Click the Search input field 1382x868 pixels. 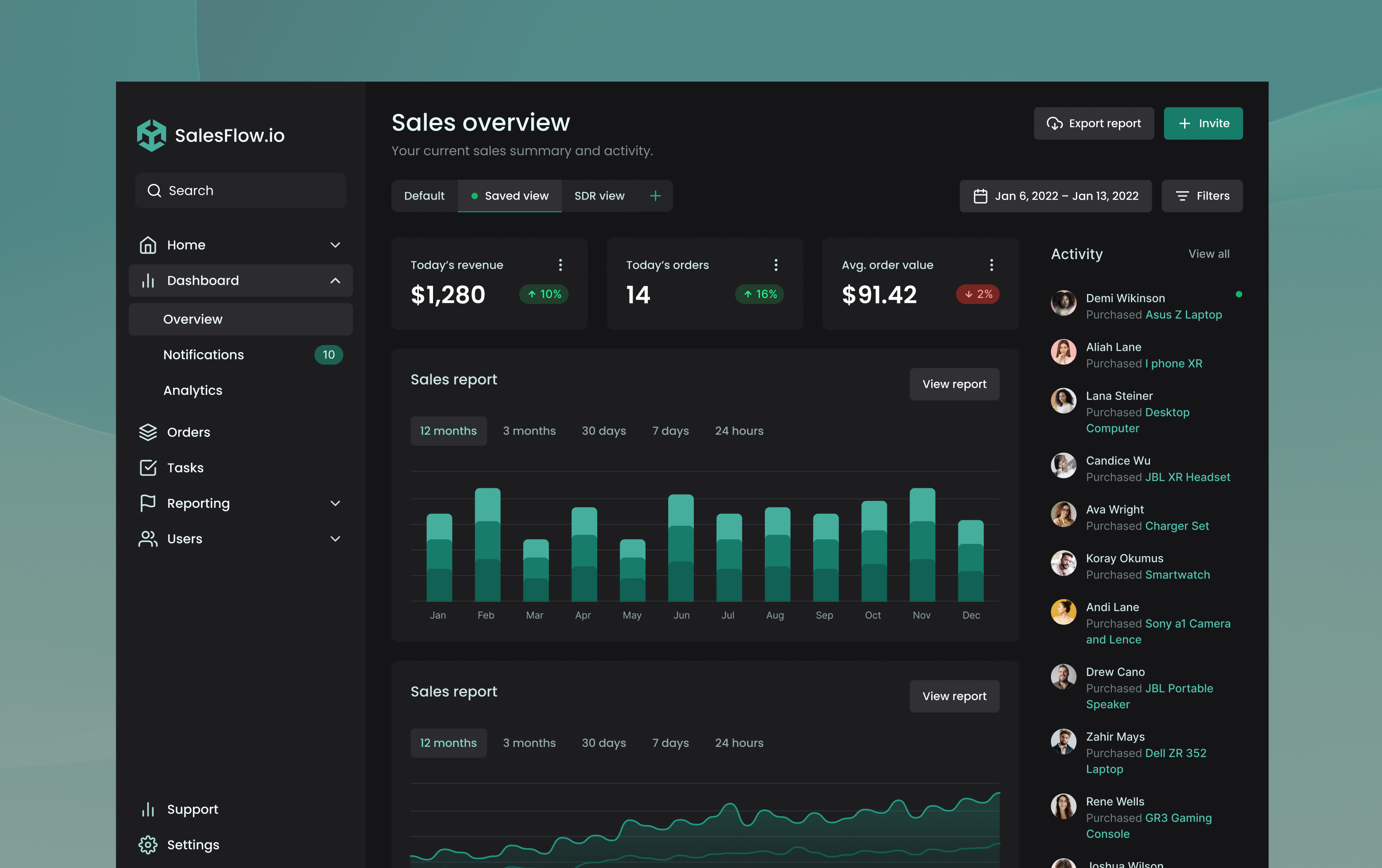(x=240, y=190)
